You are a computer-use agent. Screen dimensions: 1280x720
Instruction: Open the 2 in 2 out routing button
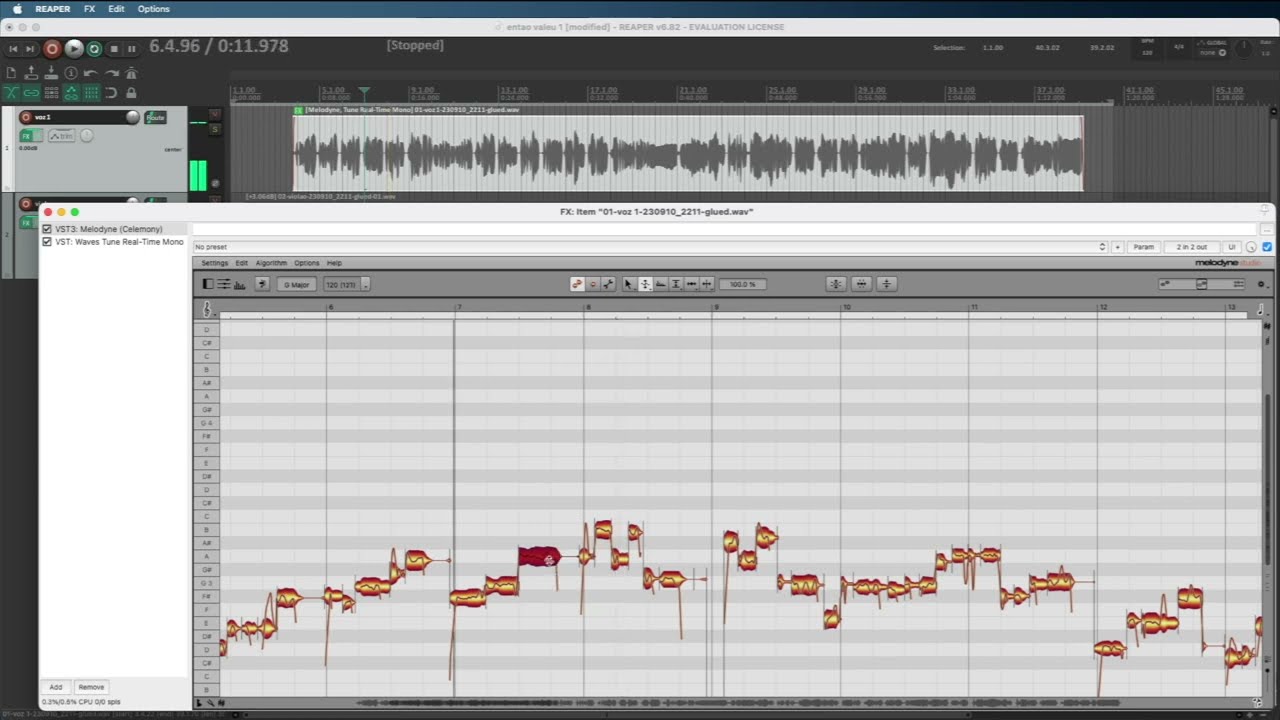(1192, 247)
